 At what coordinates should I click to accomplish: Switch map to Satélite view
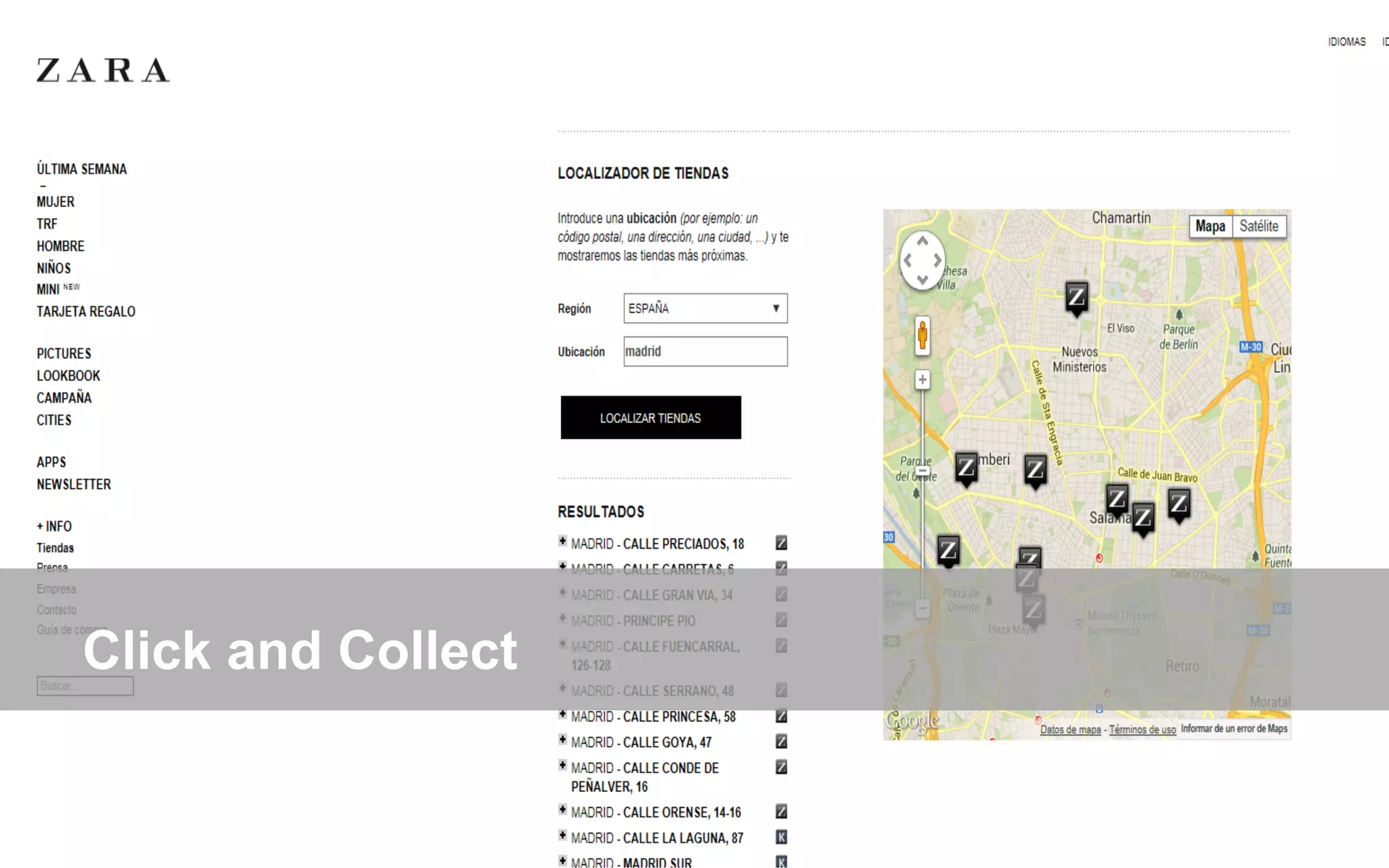point(1259,226)
